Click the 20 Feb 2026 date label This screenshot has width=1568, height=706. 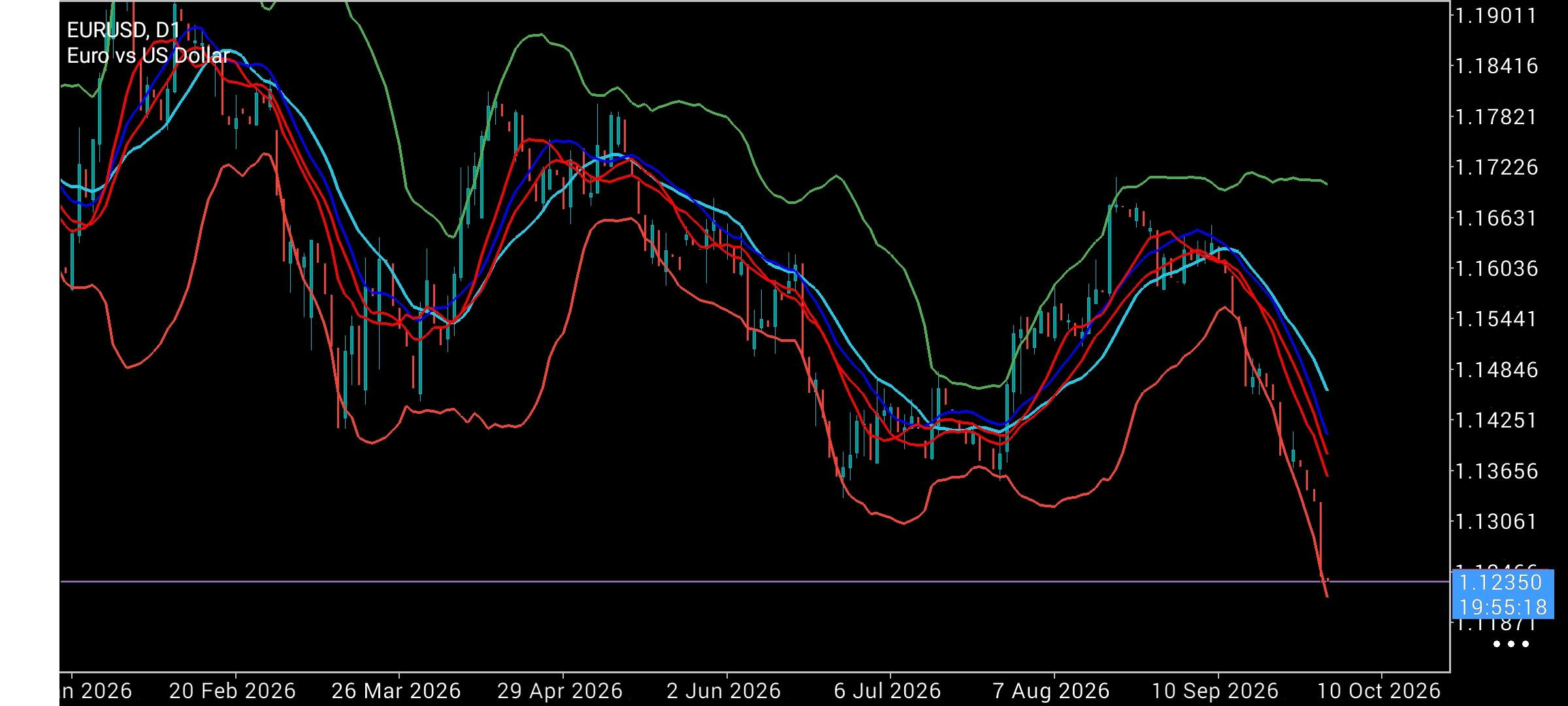click(233, 691)
